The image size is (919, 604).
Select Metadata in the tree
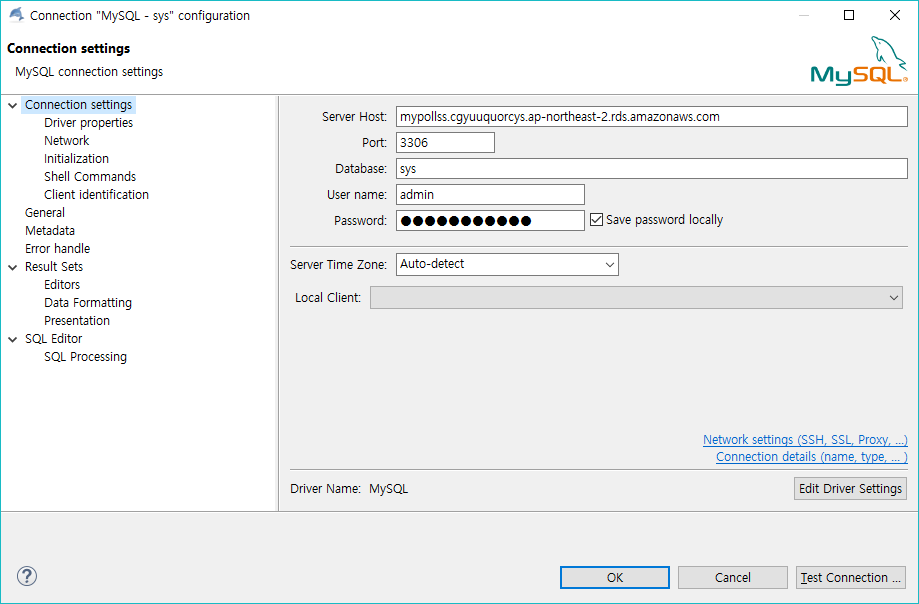50,231
